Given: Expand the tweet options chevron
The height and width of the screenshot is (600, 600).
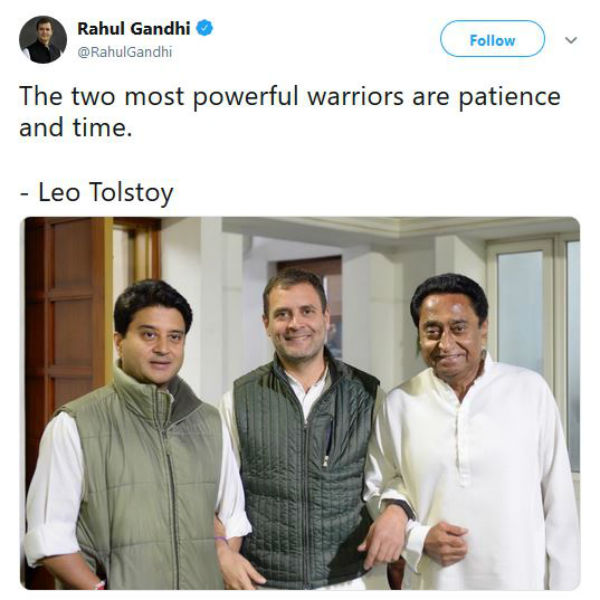Looking at the screenshot, I should 571,40.
